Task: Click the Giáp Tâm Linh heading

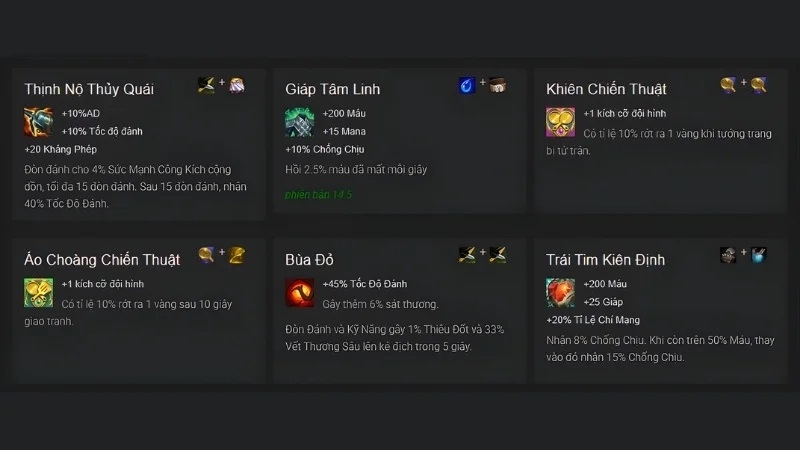Action: pos(333,89)
